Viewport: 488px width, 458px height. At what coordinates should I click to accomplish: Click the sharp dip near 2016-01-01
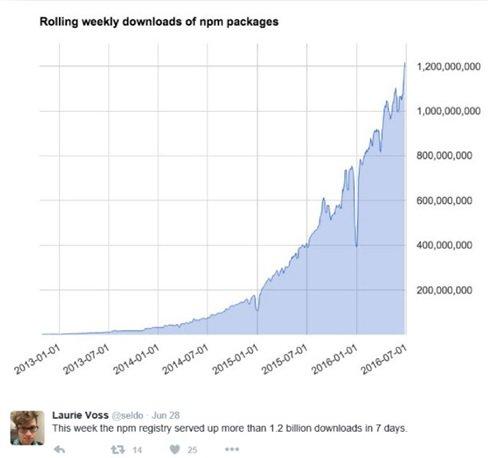356,246
